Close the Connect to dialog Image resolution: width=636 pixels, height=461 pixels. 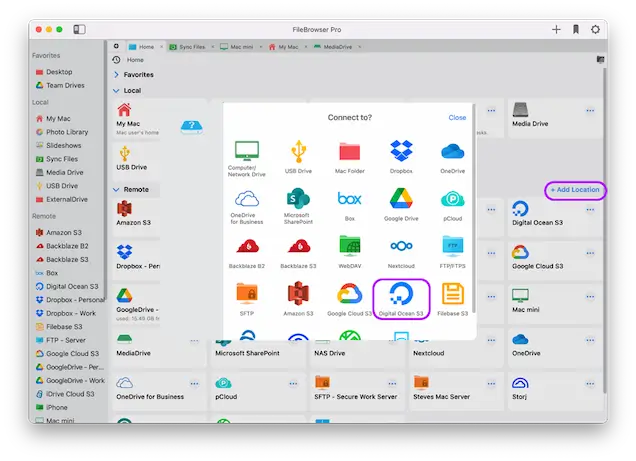[457, 118]
